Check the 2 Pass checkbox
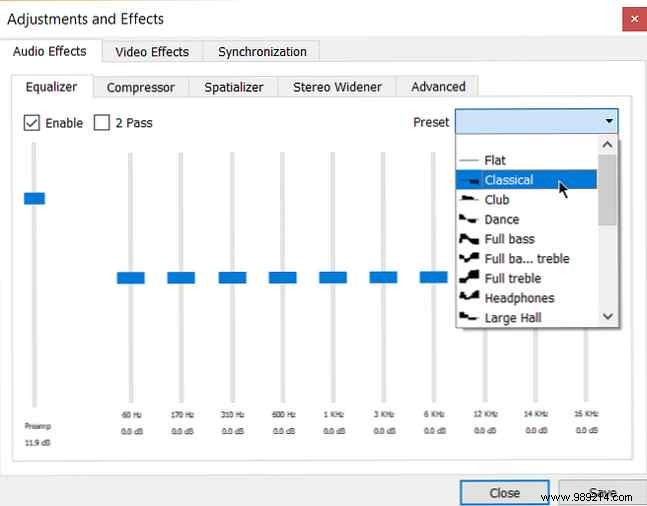The image size is (647, 506). pyautogui.click(x=102, y=123)
